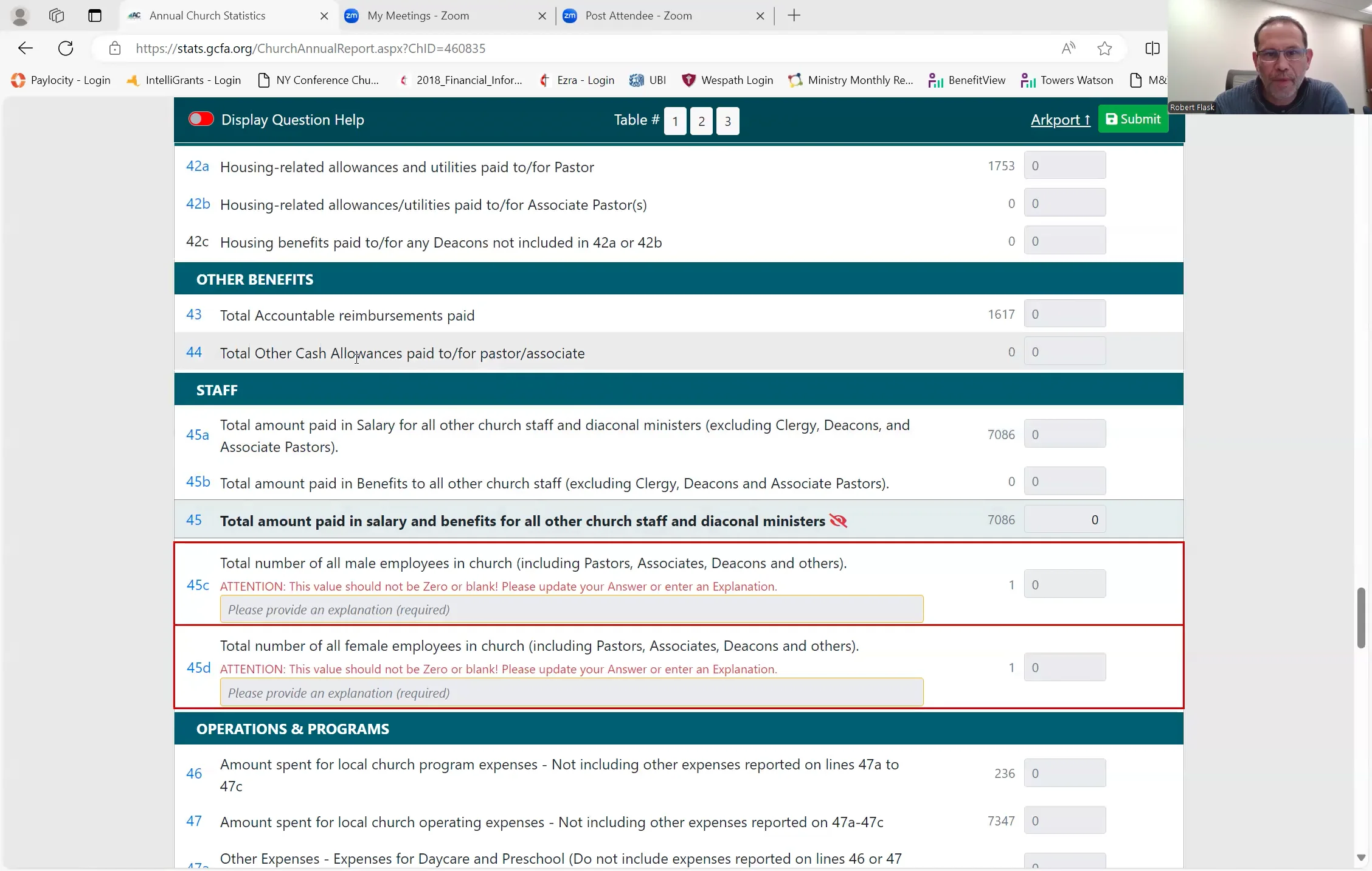Open the tab actions menu icon
1372x871 pixels.
[x=94, y=16]
